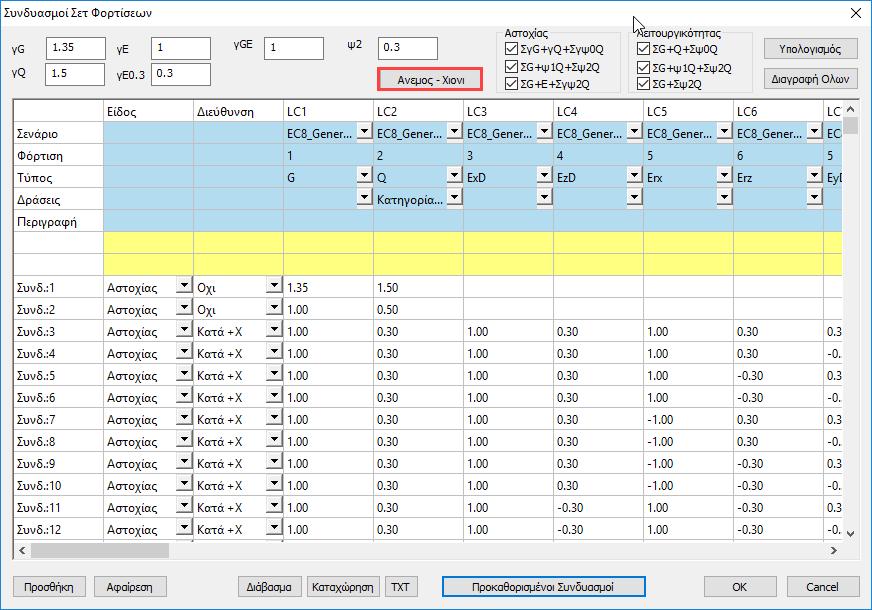872x610 pixels.
Task: Open Διεύθυνση dropdown for Συνδ.:1
Action: pos(274,286)
